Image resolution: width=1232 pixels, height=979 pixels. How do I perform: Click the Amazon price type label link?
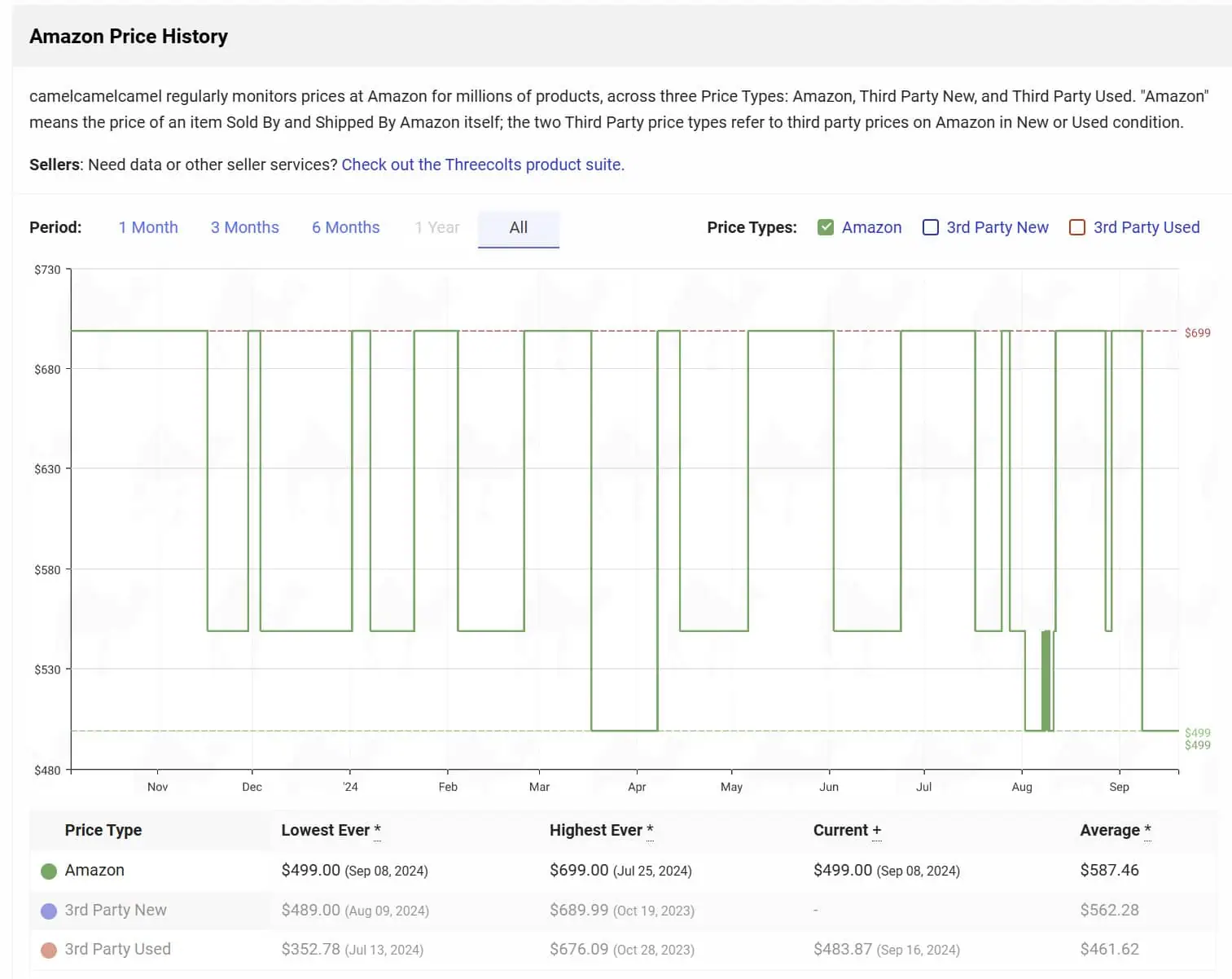871,227
